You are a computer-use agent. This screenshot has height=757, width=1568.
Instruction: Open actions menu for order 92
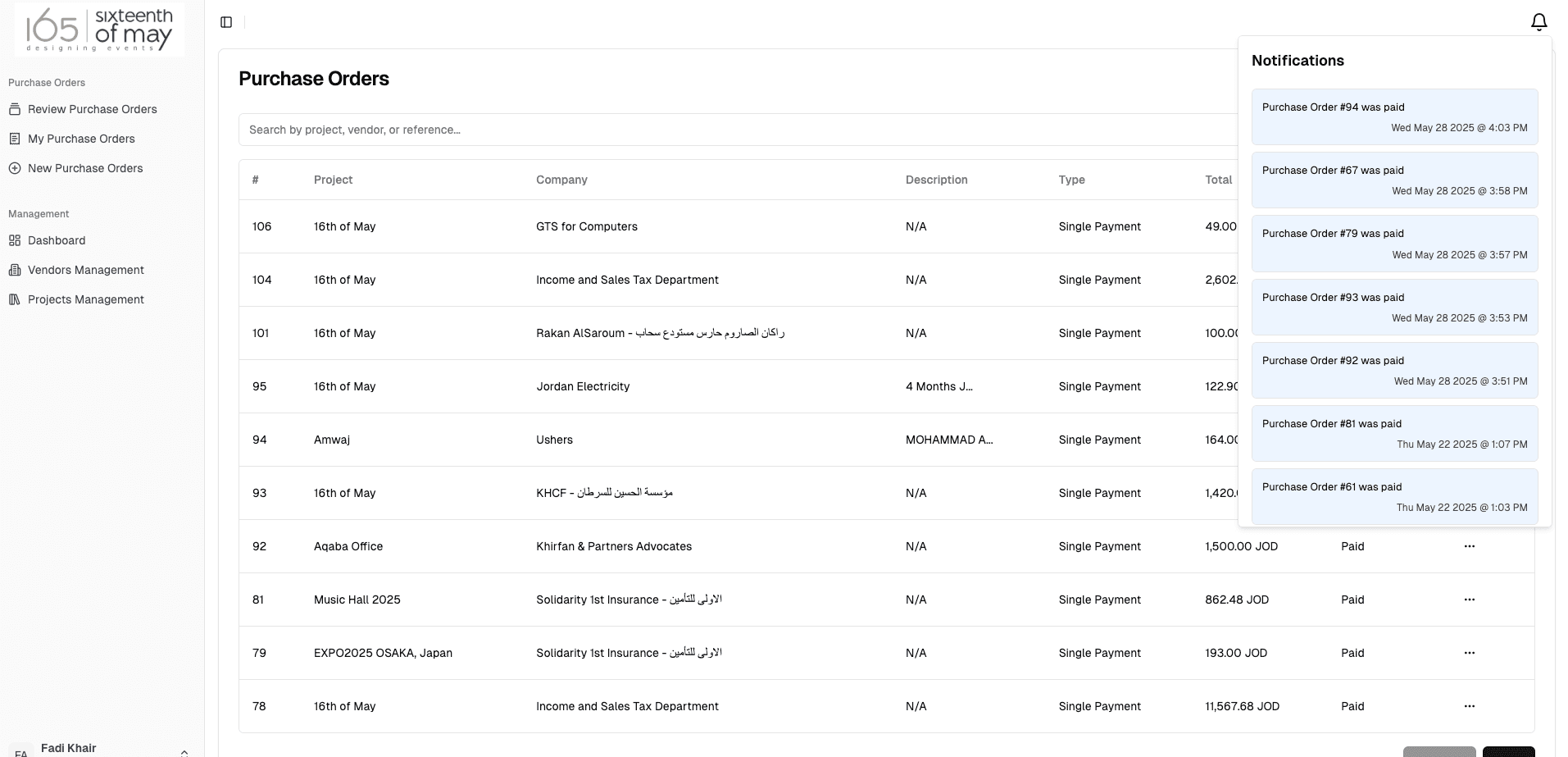[x=1469, y=546]
